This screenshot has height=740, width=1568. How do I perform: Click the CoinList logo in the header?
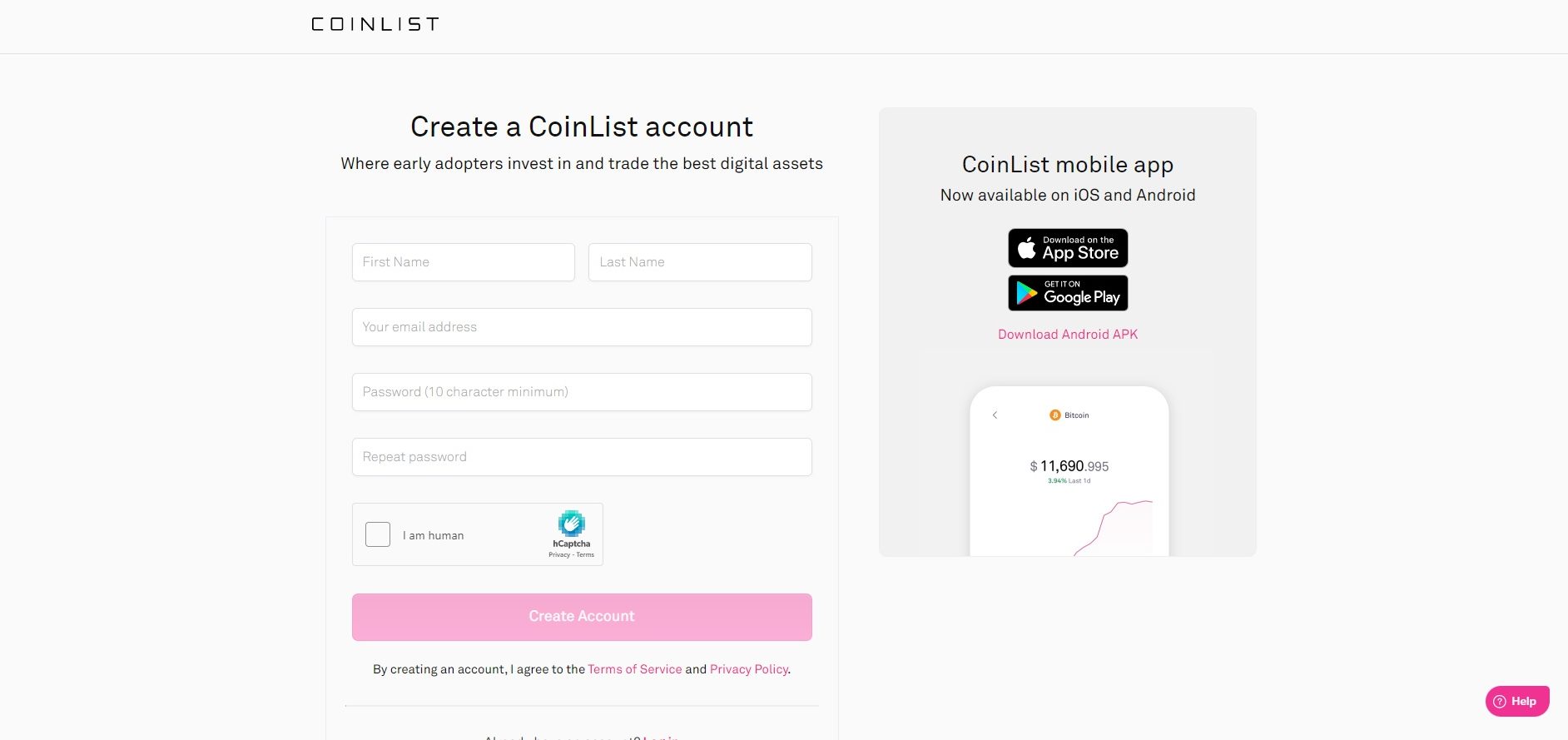click(x=375, y=24)
